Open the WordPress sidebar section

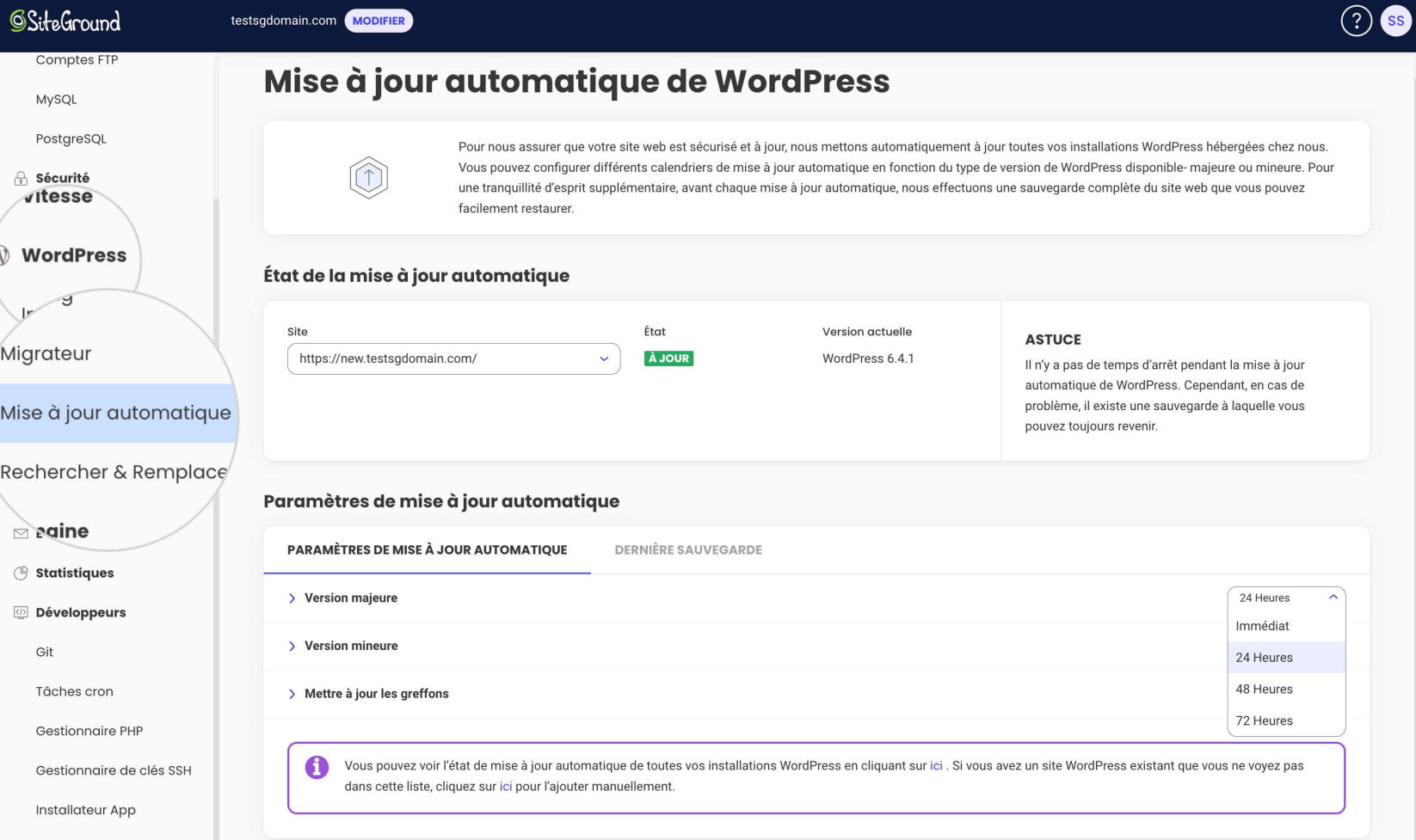74,255
